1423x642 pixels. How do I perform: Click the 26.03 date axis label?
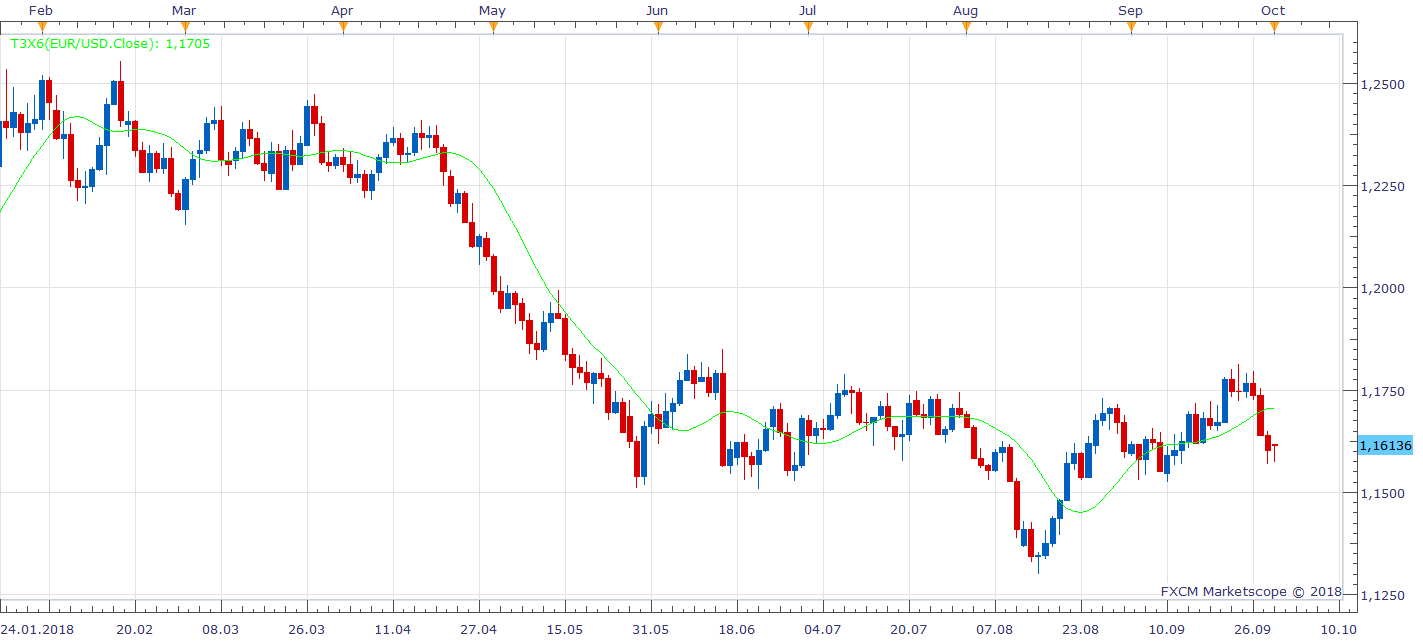[307, 629]
